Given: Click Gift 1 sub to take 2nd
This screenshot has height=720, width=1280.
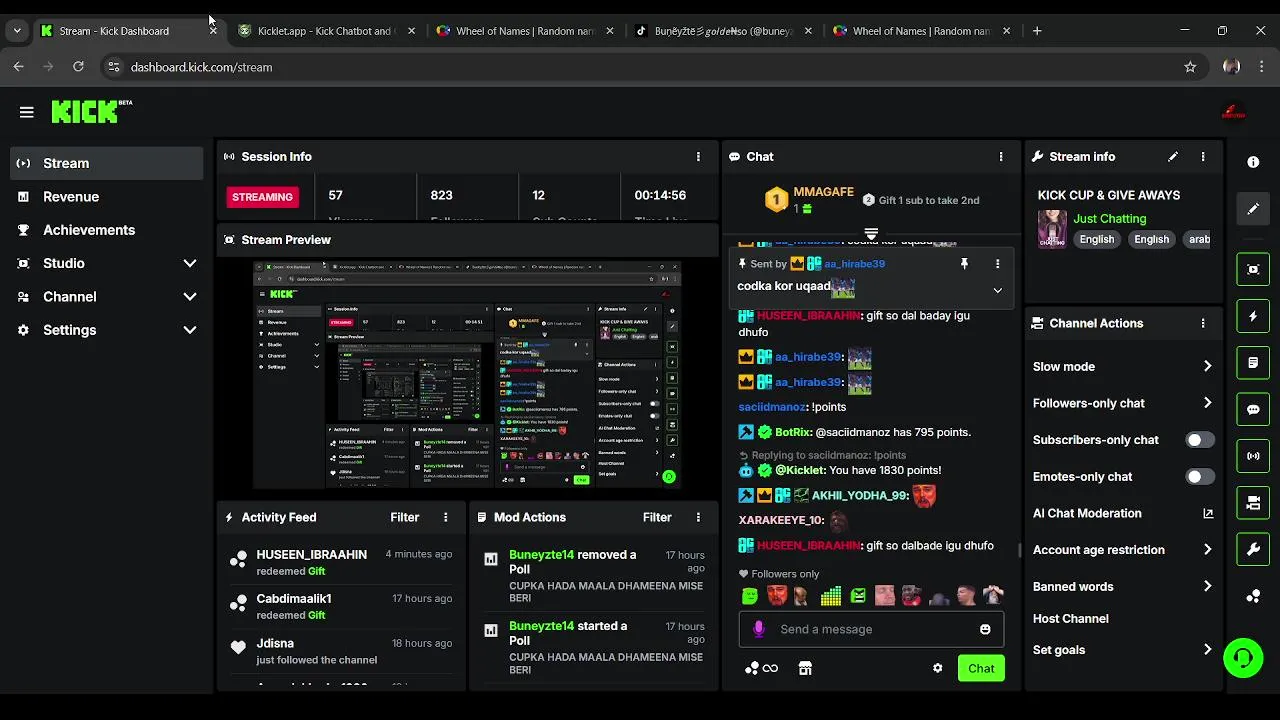Looking at the screenshot, I should click(920, 200).
